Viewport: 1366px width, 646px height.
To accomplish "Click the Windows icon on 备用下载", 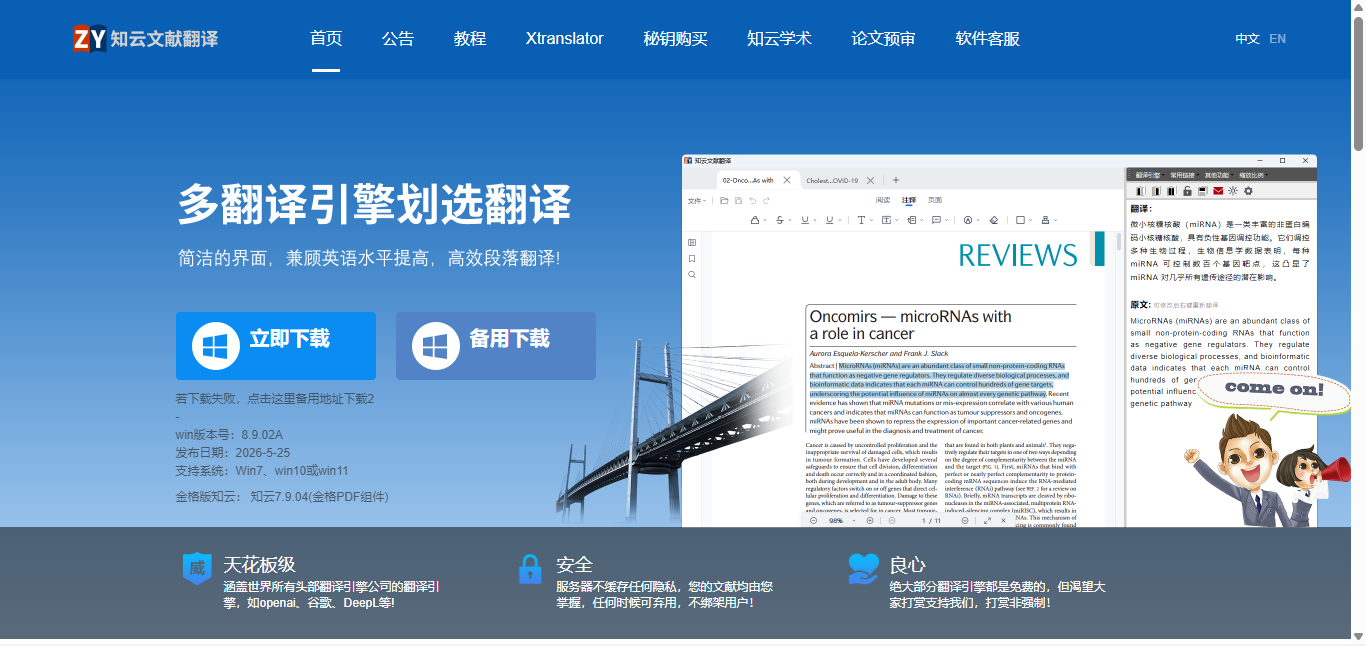I will click(x=435, y=346).
